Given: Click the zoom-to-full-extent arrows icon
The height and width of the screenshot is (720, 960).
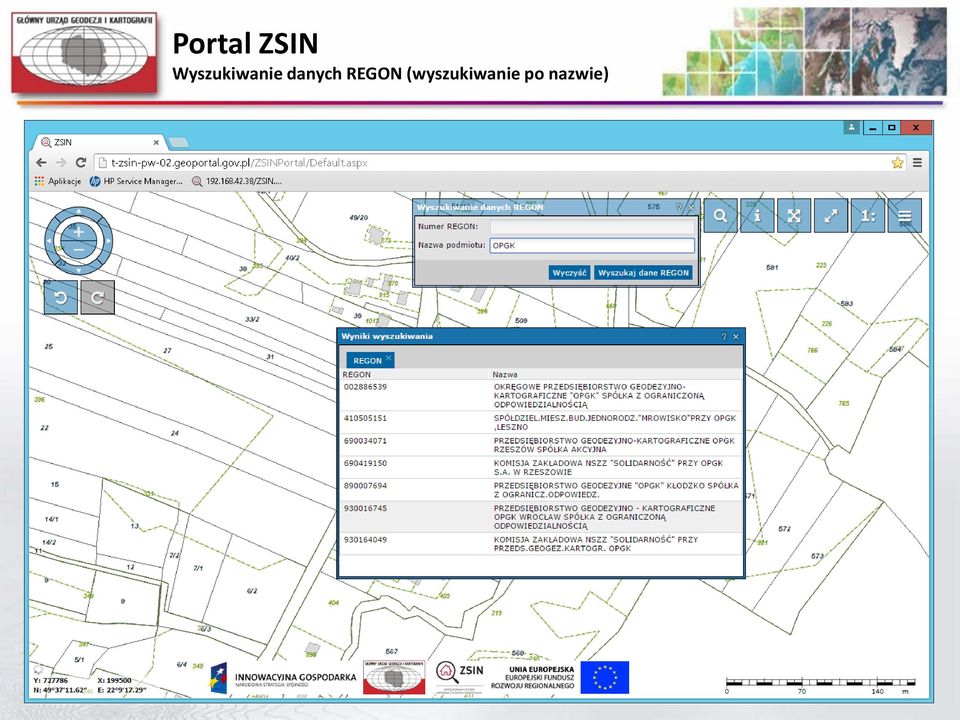Looking at the screenshot, I should click(794, 216).
